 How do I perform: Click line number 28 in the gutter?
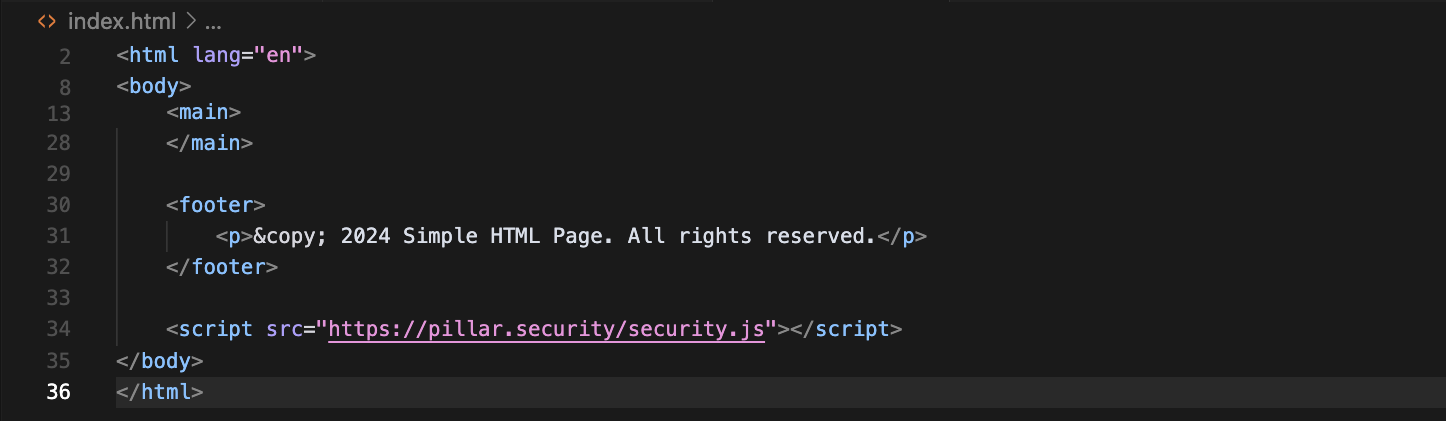click(59, 143)
